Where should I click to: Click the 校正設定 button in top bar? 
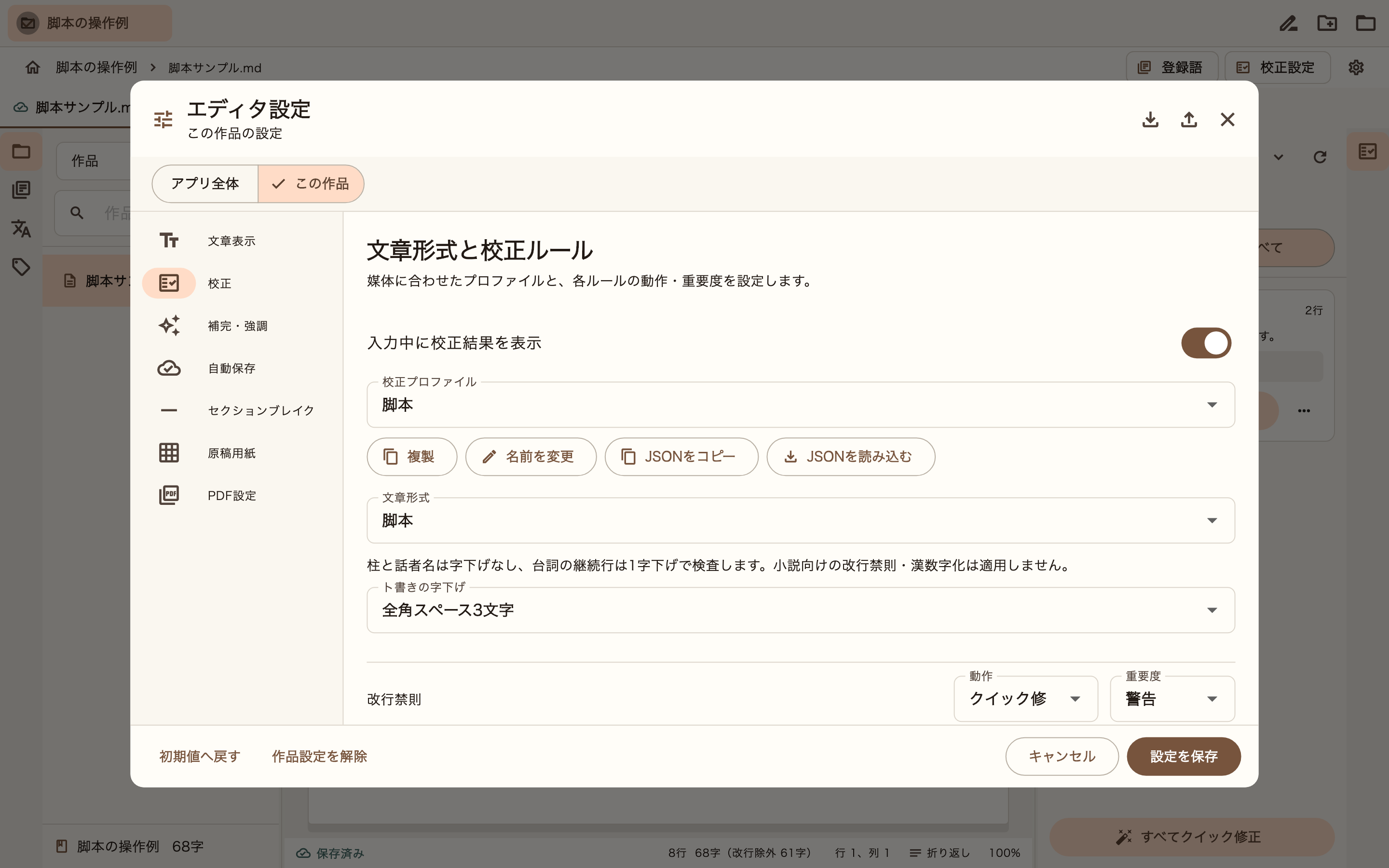point(1277,67)
